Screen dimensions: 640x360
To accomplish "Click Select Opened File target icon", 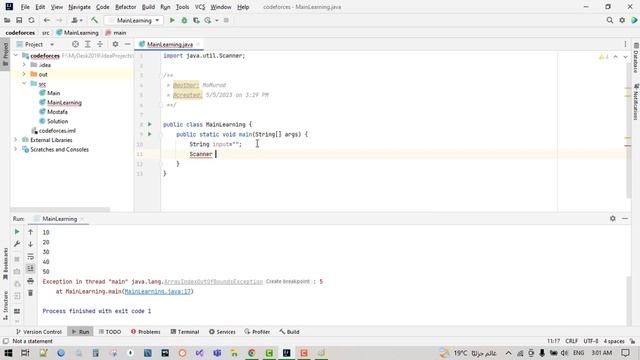I will point(75,44).
